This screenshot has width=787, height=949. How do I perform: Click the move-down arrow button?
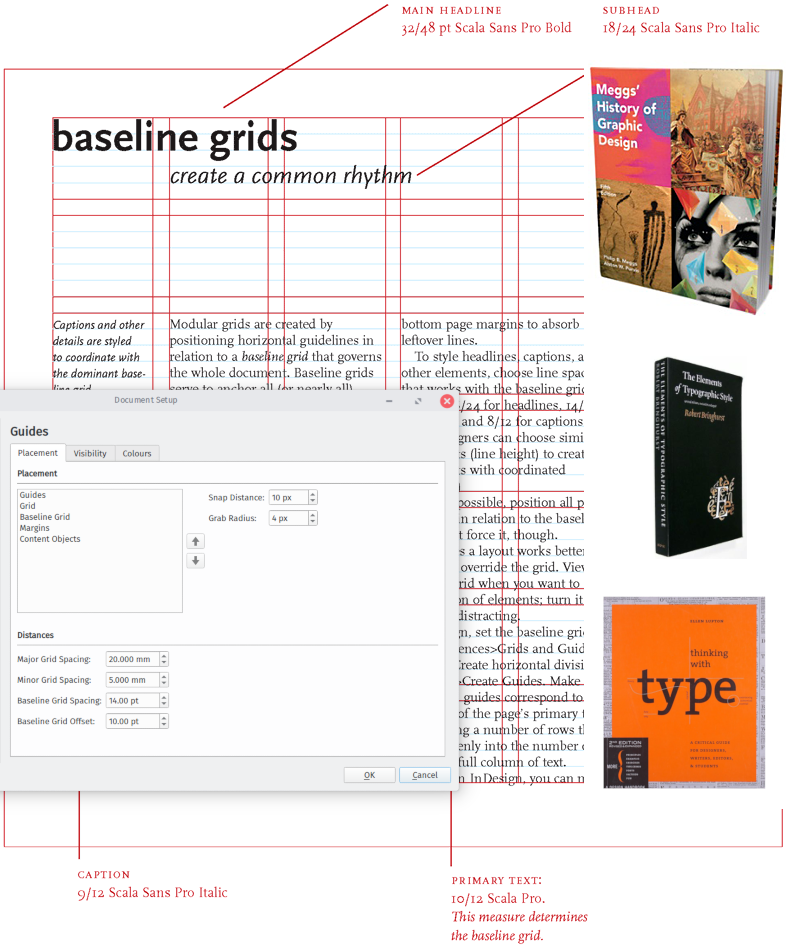pyautogui.click(x=196, y=561)
